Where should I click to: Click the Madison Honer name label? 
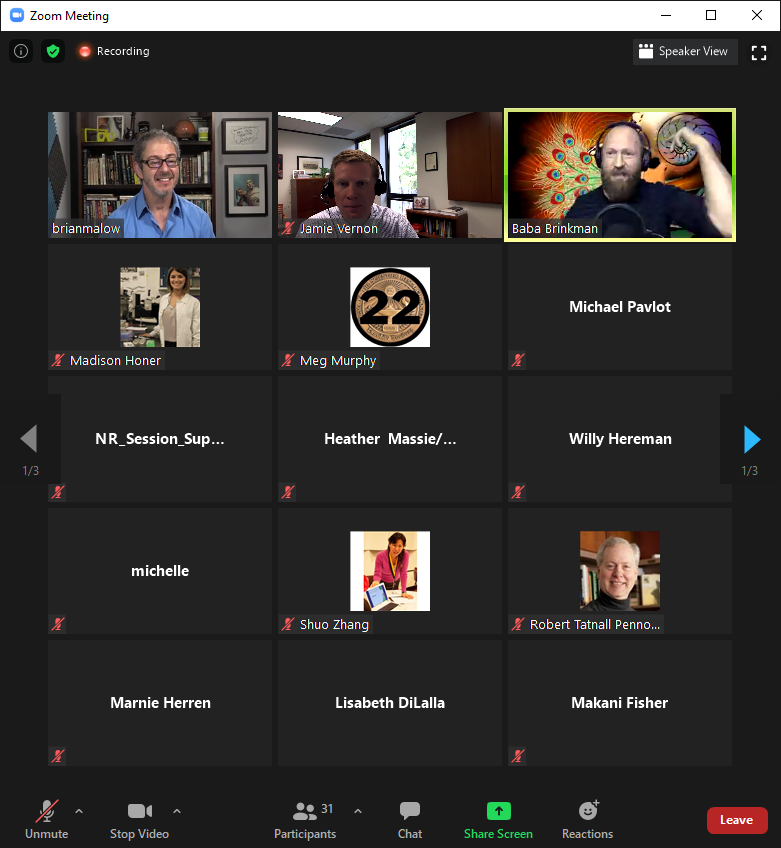[x=115, y=361]
